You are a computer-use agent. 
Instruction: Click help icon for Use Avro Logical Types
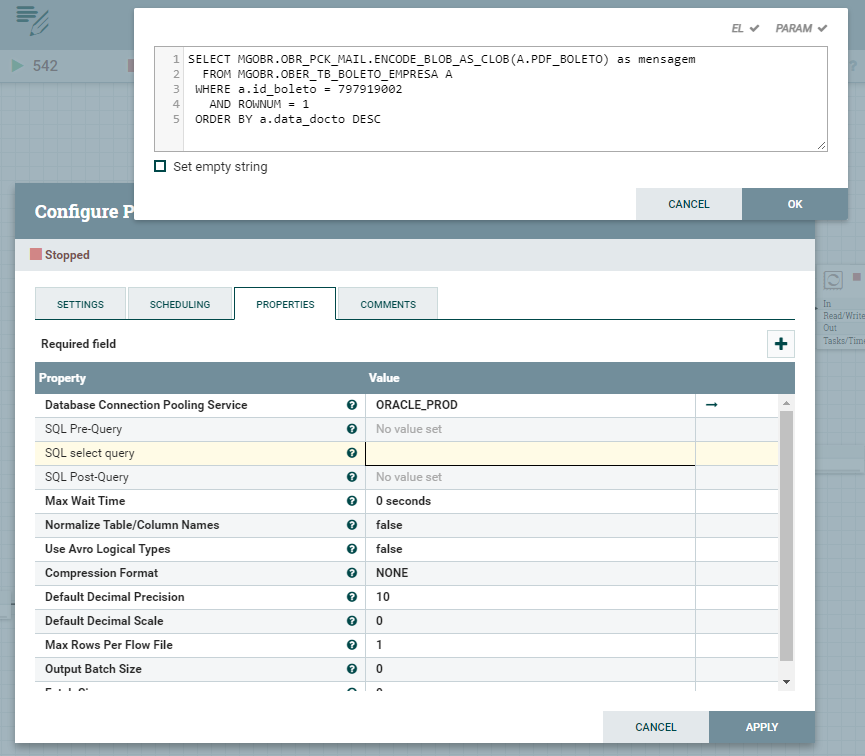pos(351,549)
